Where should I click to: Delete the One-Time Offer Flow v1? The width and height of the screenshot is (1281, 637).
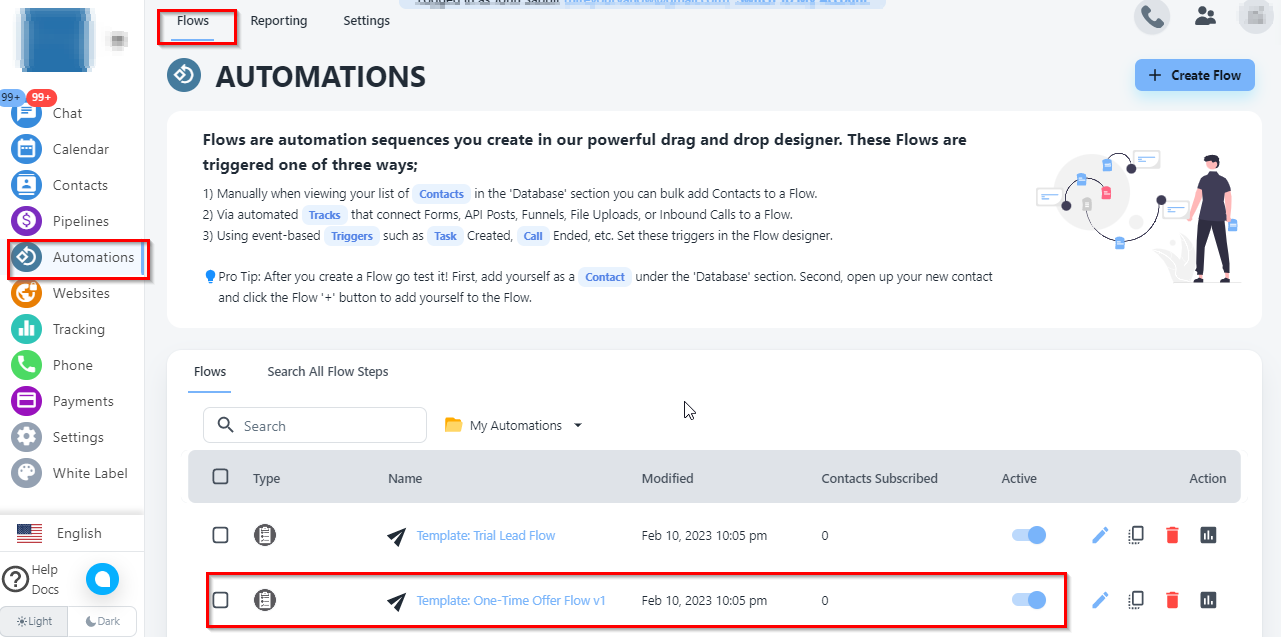1172,600
